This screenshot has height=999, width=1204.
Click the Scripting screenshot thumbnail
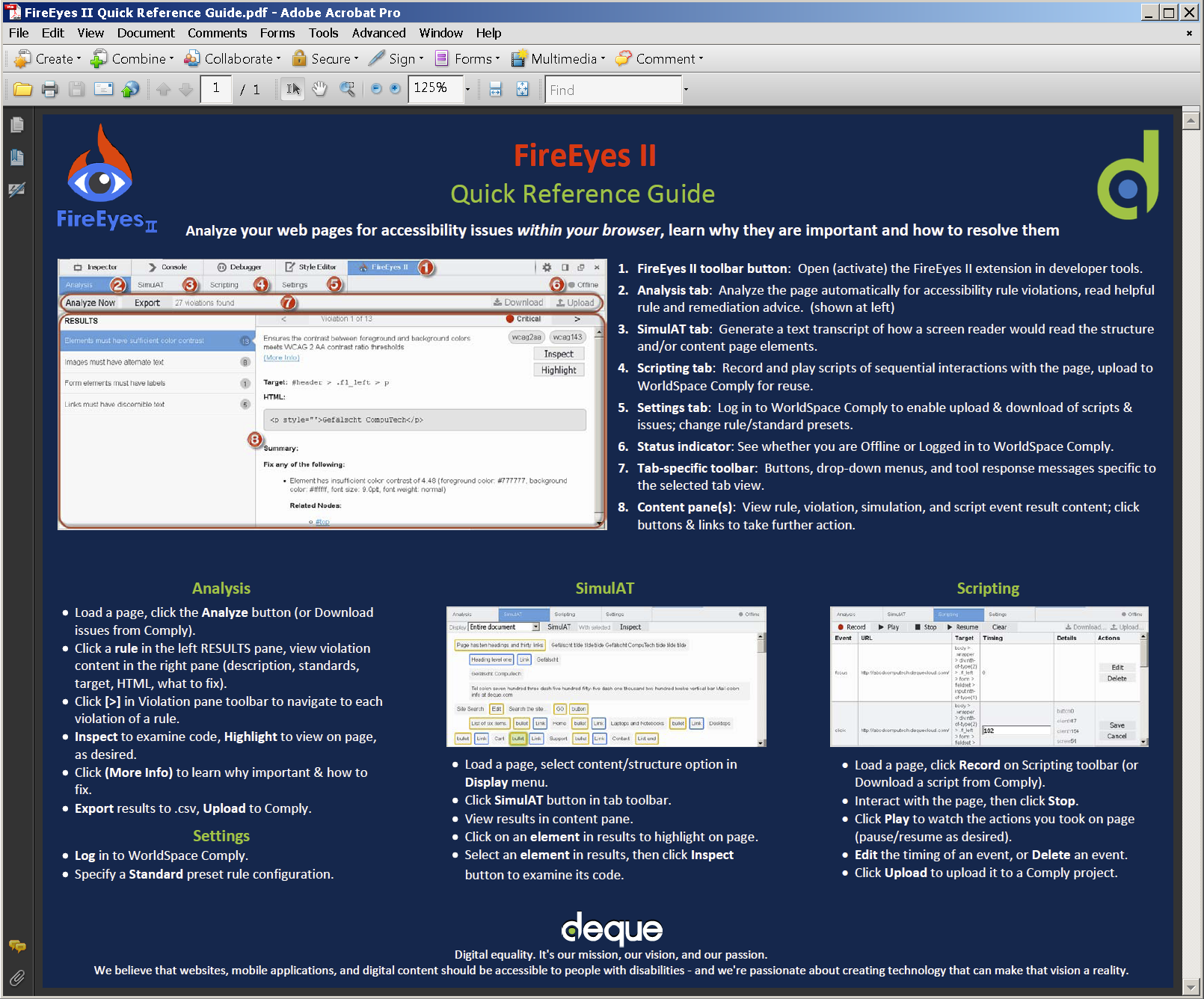tap(989, 677)
